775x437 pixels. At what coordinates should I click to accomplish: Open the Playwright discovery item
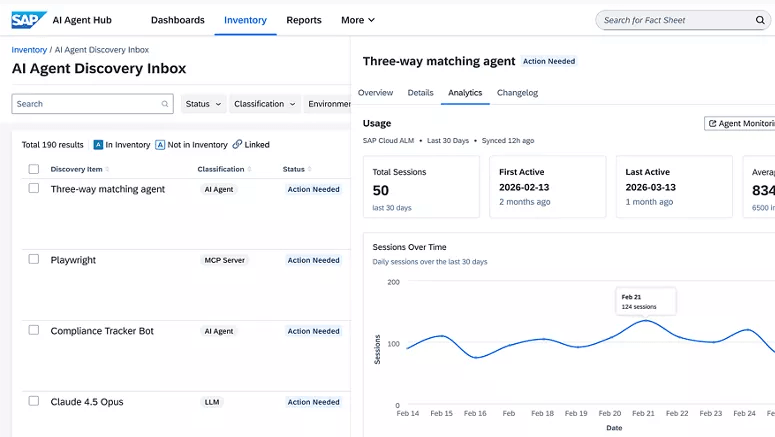click(73, 260)
